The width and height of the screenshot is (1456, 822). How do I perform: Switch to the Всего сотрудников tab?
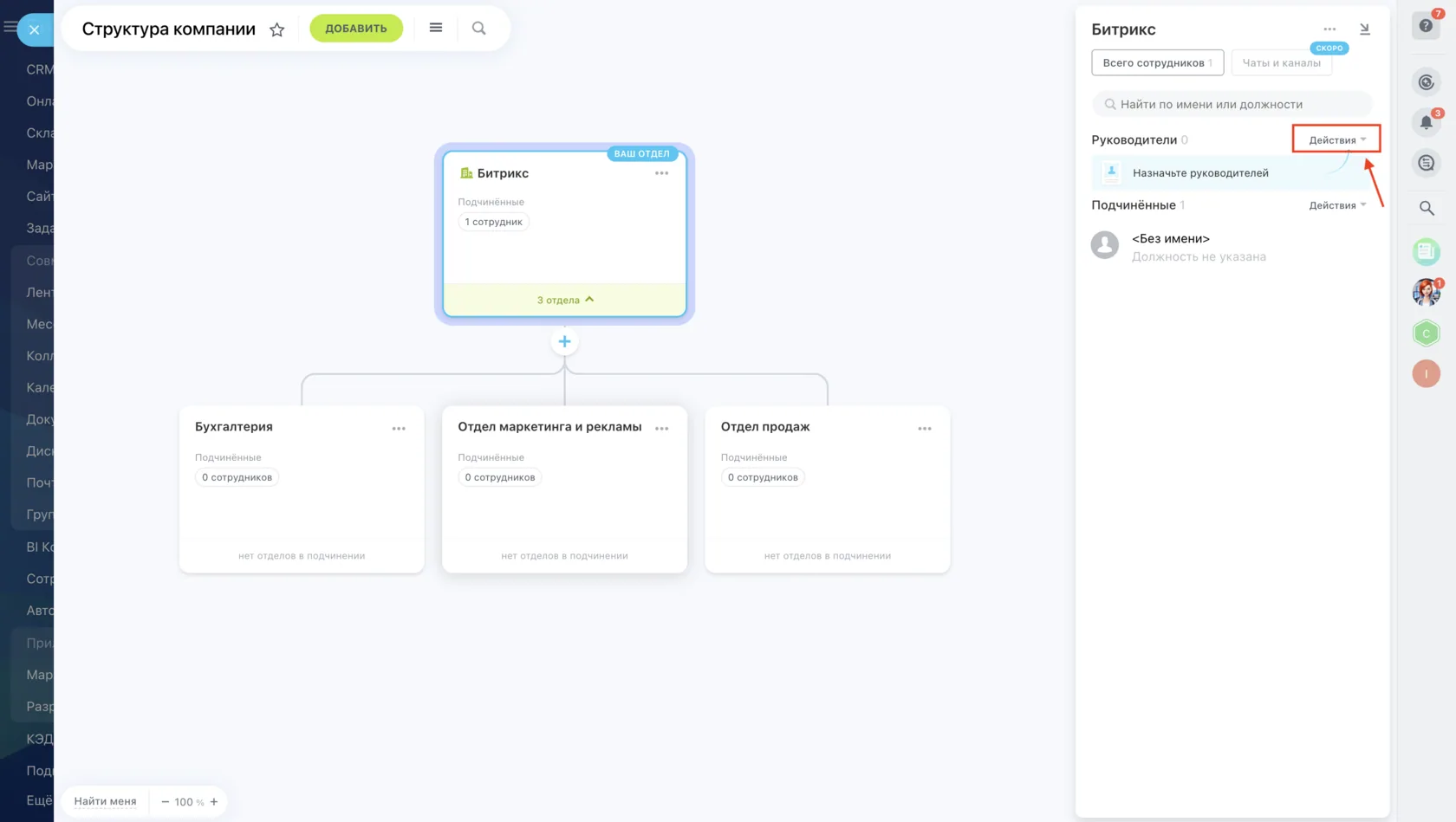tap(1158, 62)
